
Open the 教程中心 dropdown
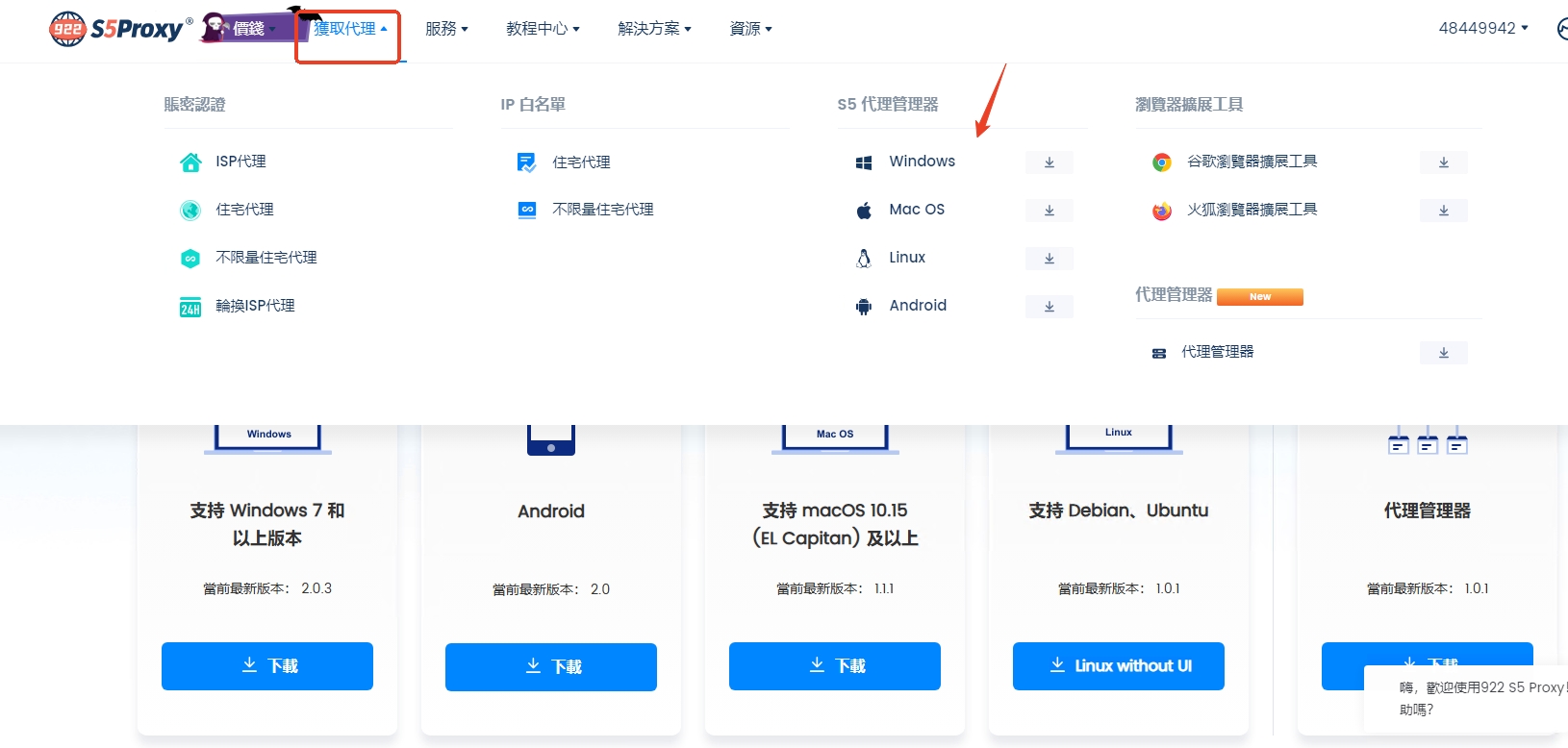(543, 29)
